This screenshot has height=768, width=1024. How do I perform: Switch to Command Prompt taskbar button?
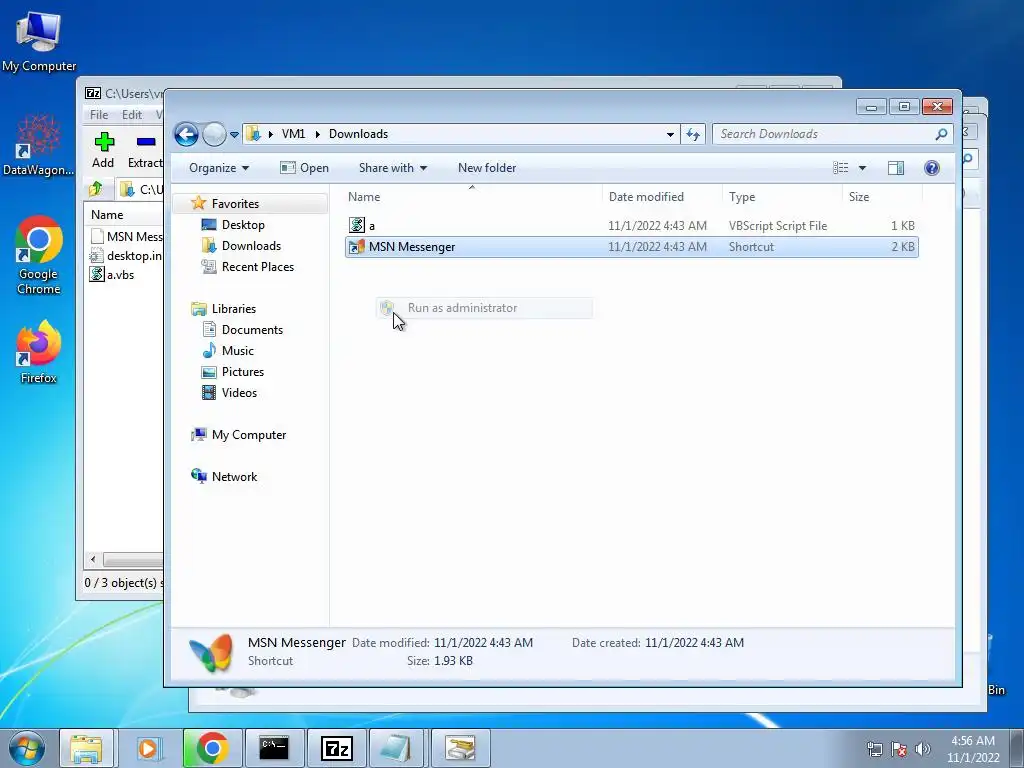[274, 748]
